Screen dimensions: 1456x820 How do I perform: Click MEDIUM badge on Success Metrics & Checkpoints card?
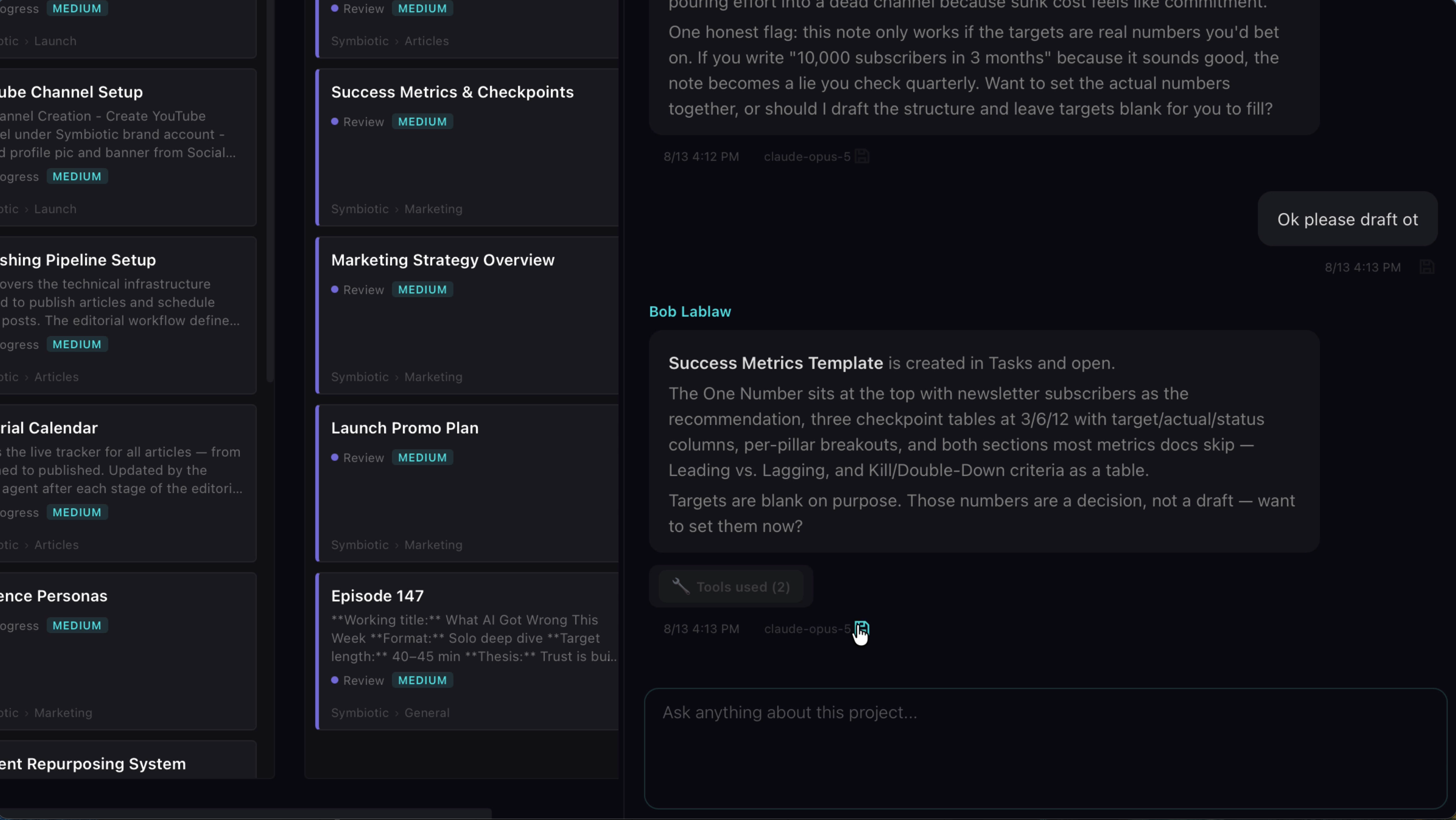(422, 121)
